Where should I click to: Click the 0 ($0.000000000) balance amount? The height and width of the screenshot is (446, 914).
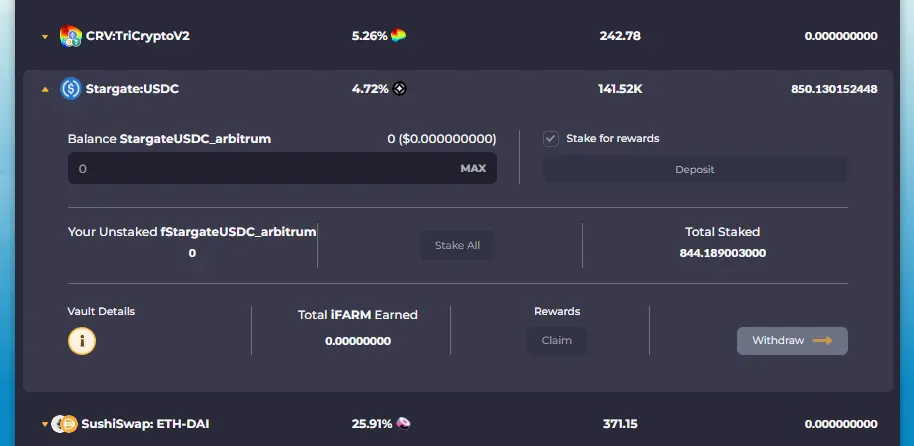[x=442, y=139]
